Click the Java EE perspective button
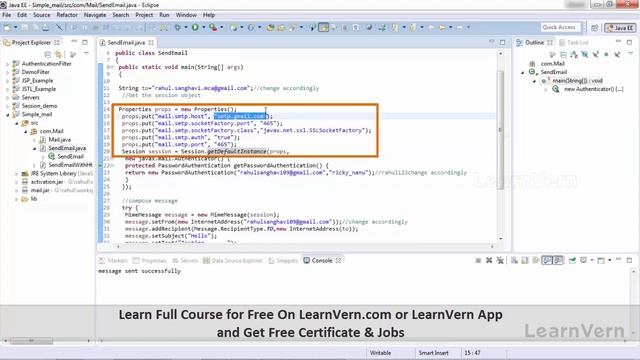Viewport: 640px width, 360px height. [x=620, y=27]
